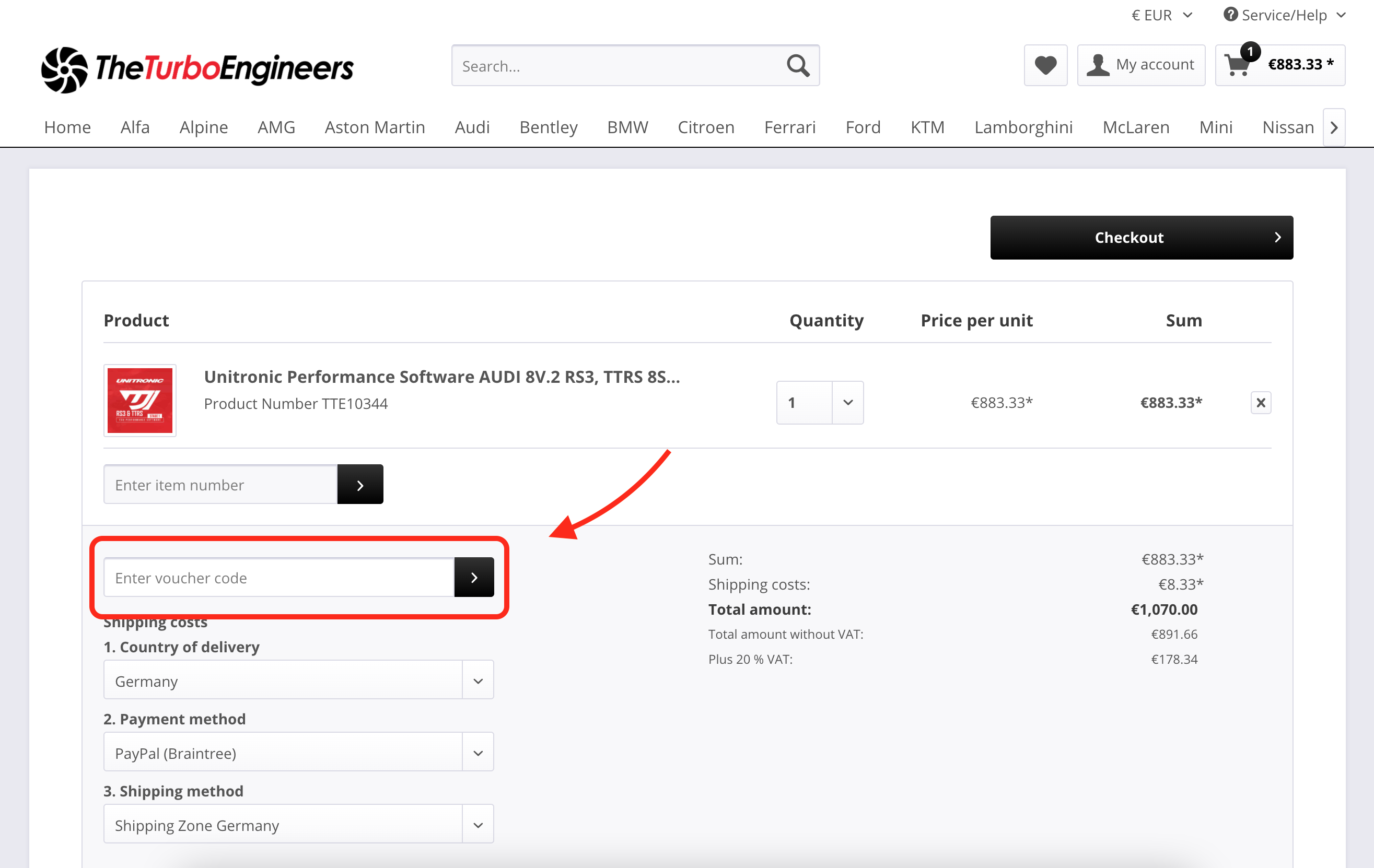Image resolution: width=1374 pixels, height=868 pixels.
Task: Submit voucher code with arrow button
Action: coord(474,577)
